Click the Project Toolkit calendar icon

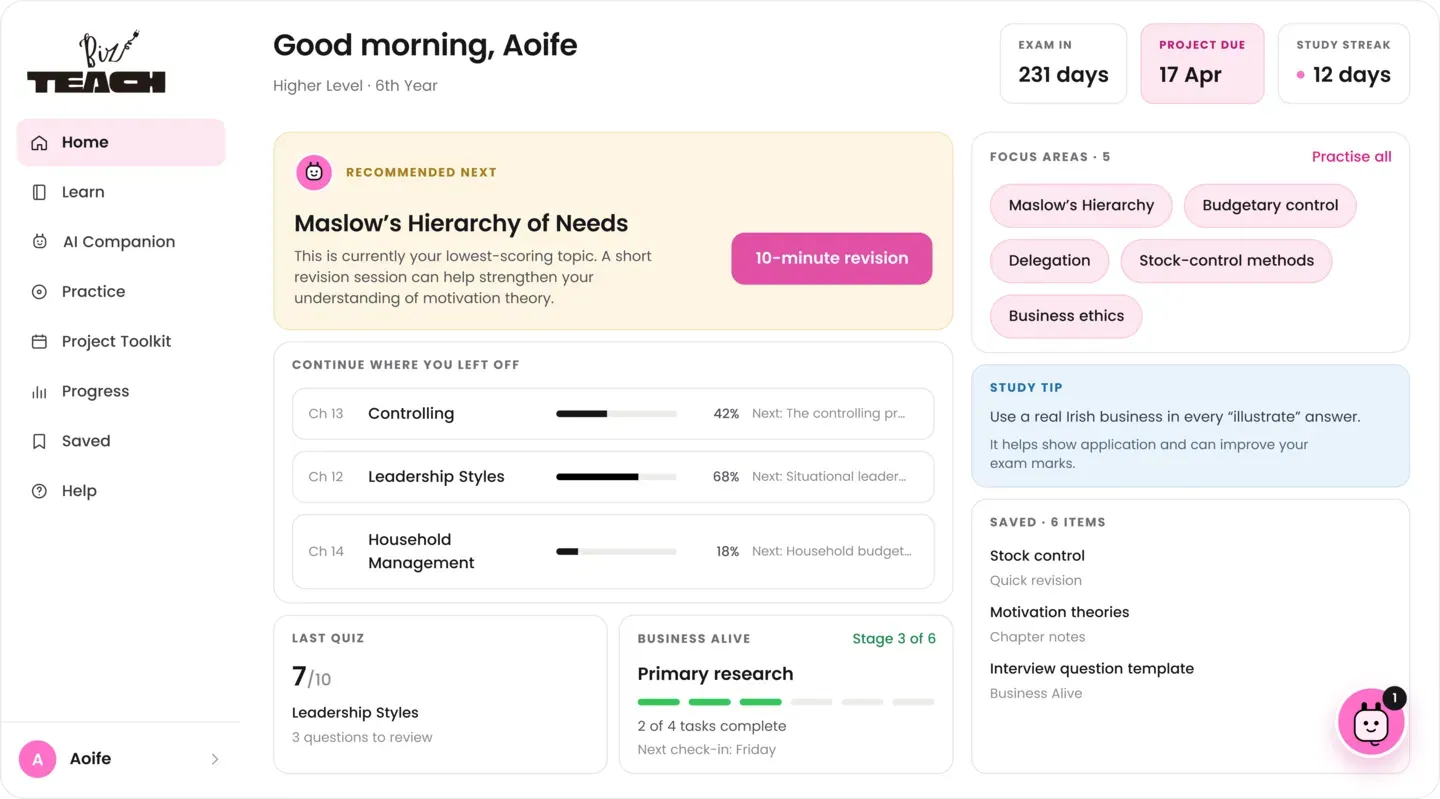pyautogui.click(x=39, y=342)
